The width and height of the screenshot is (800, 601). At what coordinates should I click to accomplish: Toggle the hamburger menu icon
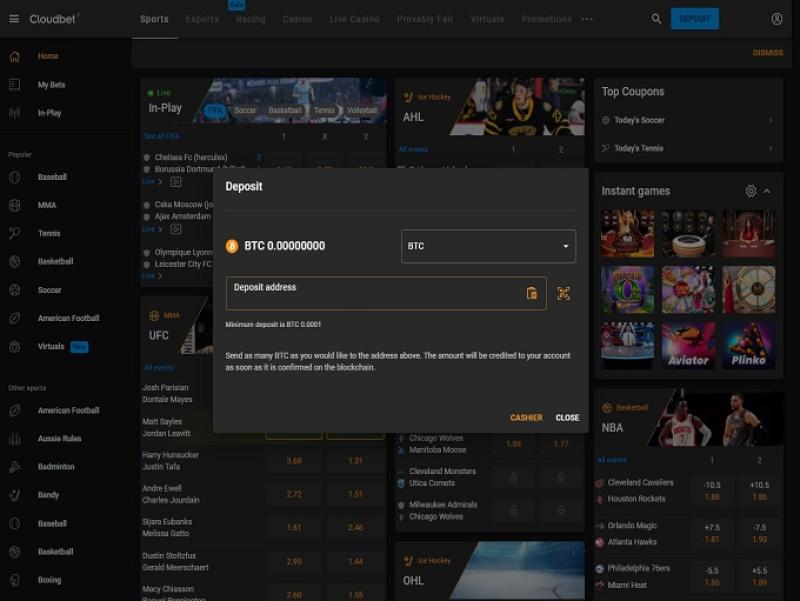pos(14,19)
